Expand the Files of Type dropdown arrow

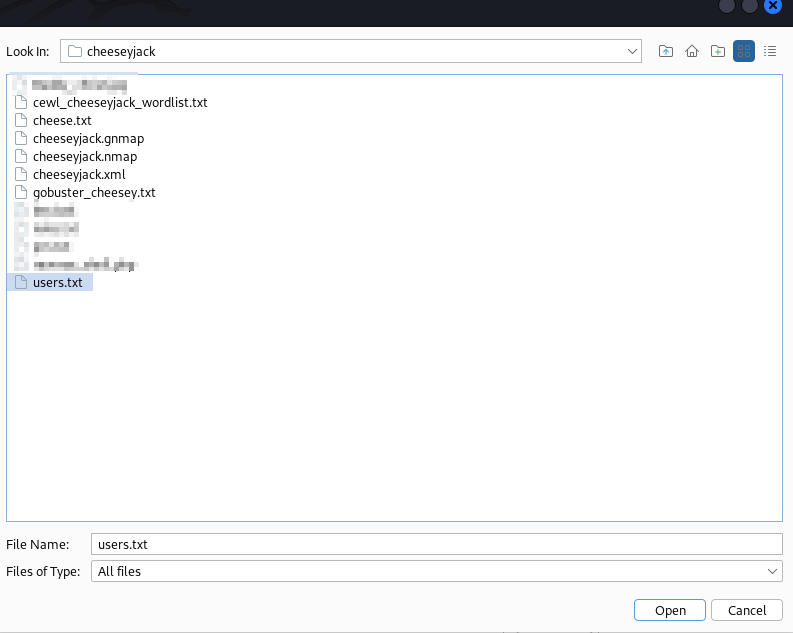772,571
